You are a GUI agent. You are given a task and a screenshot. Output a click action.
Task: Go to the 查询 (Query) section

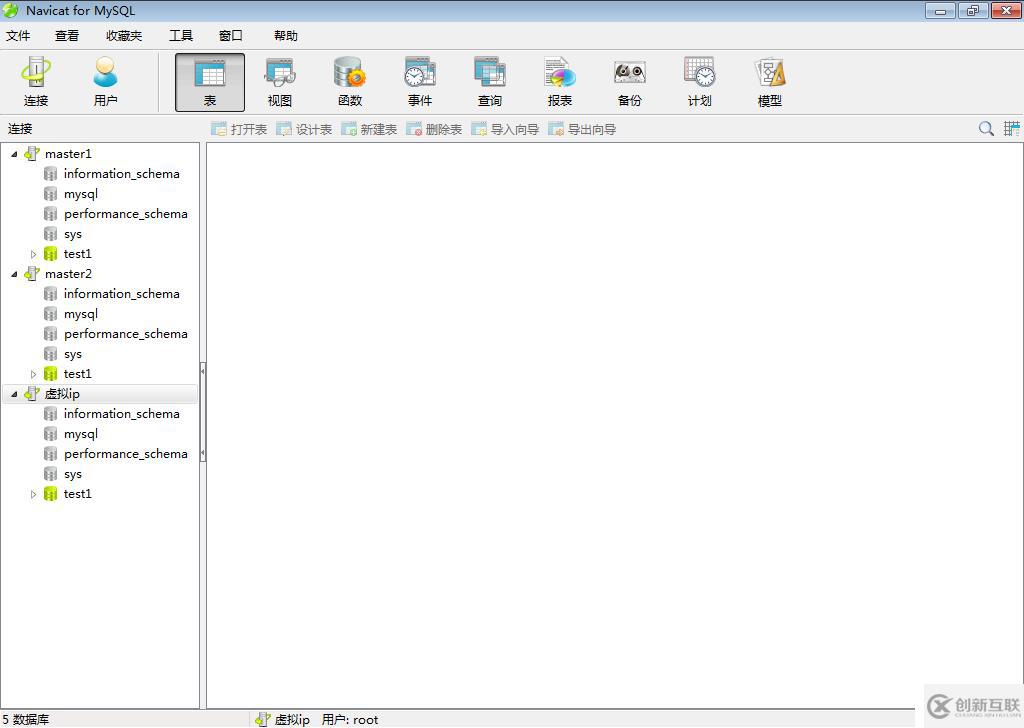[490, 82]
